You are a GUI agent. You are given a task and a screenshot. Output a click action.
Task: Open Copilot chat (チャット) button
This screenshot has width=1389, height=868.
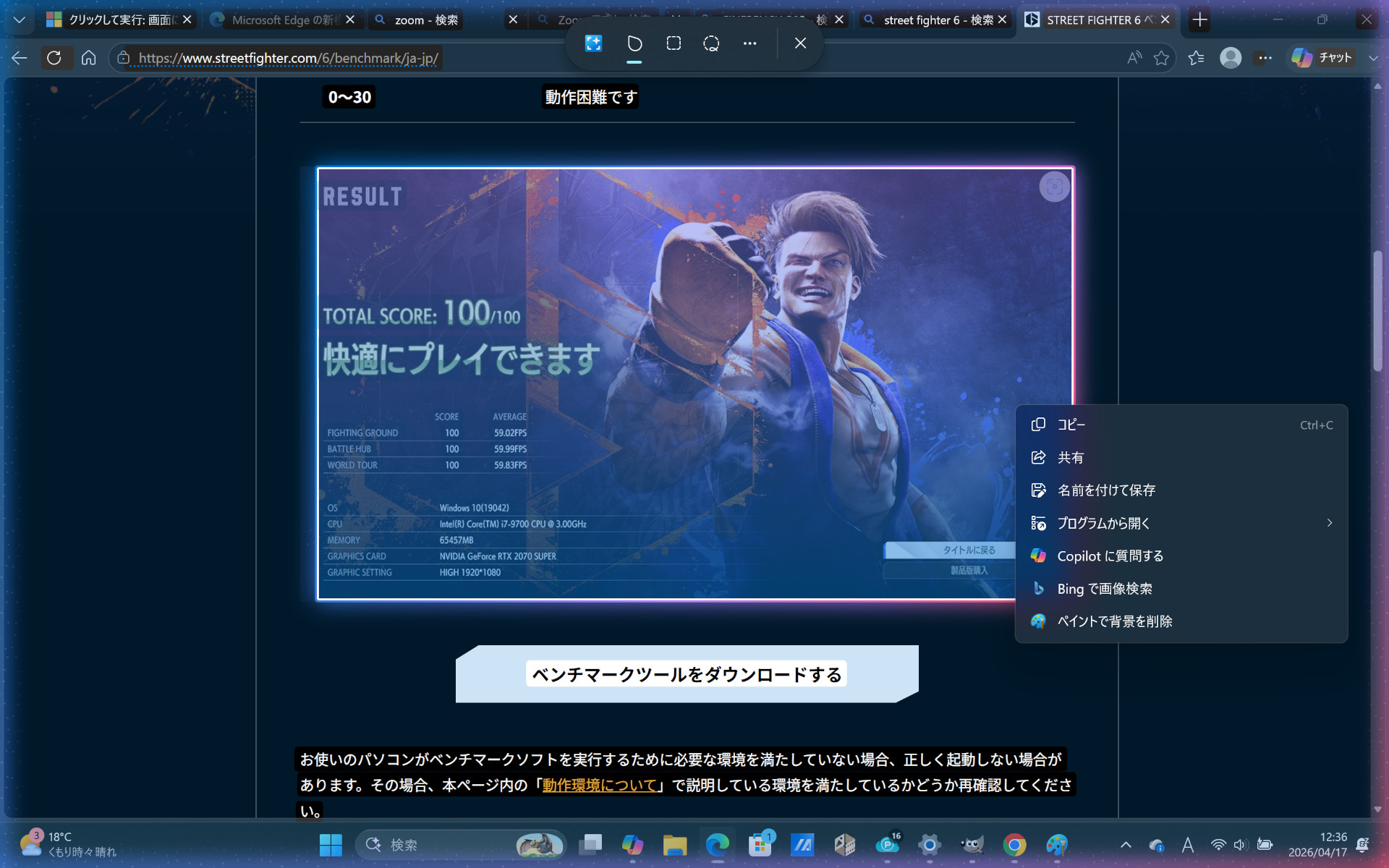(1322, 58)
